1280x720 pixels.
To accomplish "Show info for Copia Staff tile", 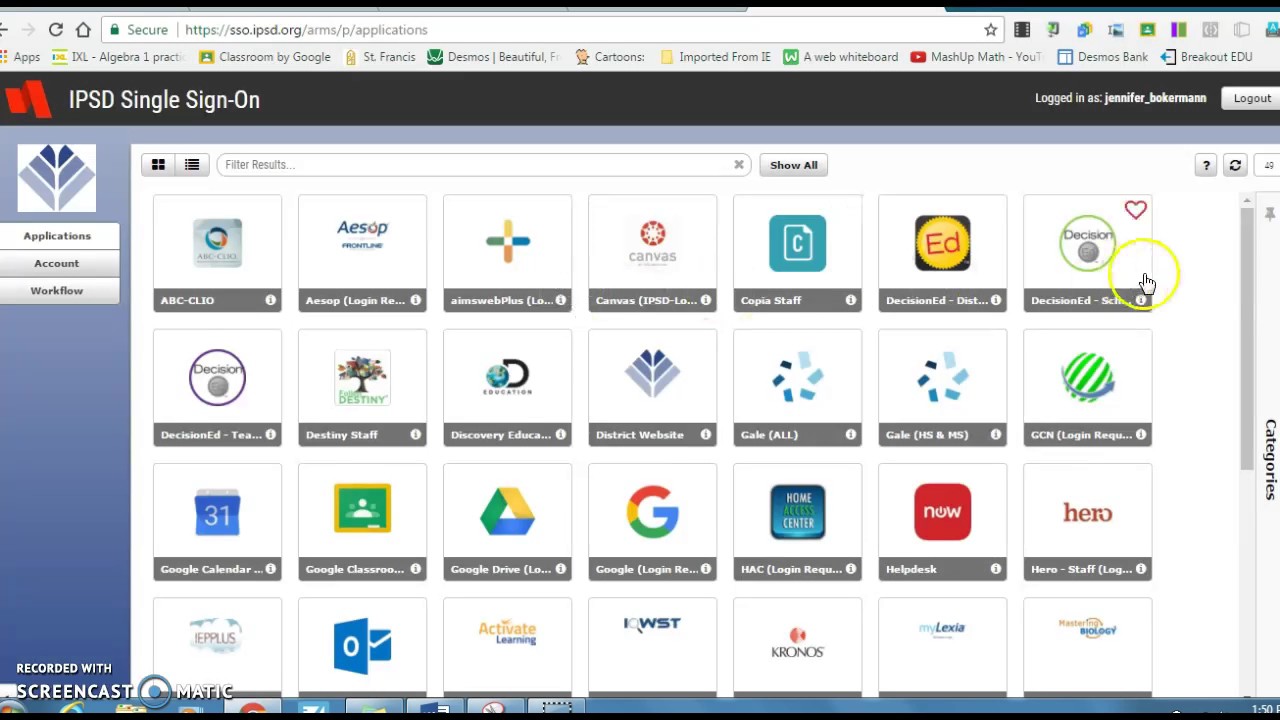I will pos(850,300).
